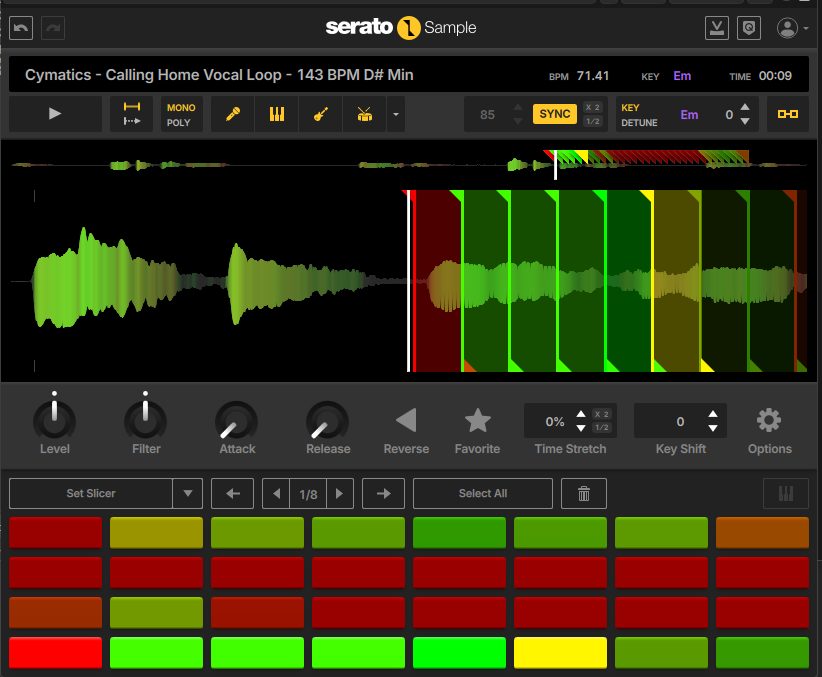The image size is (822, 677).
Task: Open the Options gear
Action: tap(769, 420)
